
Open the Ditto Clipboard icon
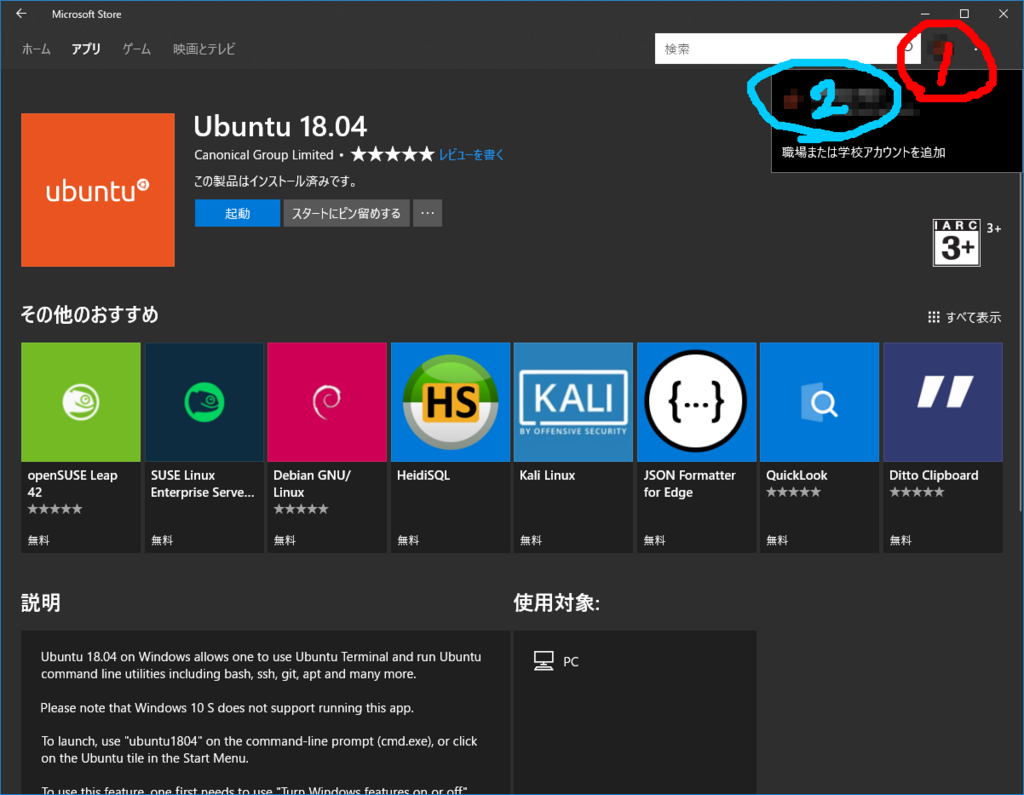point(943,402)
